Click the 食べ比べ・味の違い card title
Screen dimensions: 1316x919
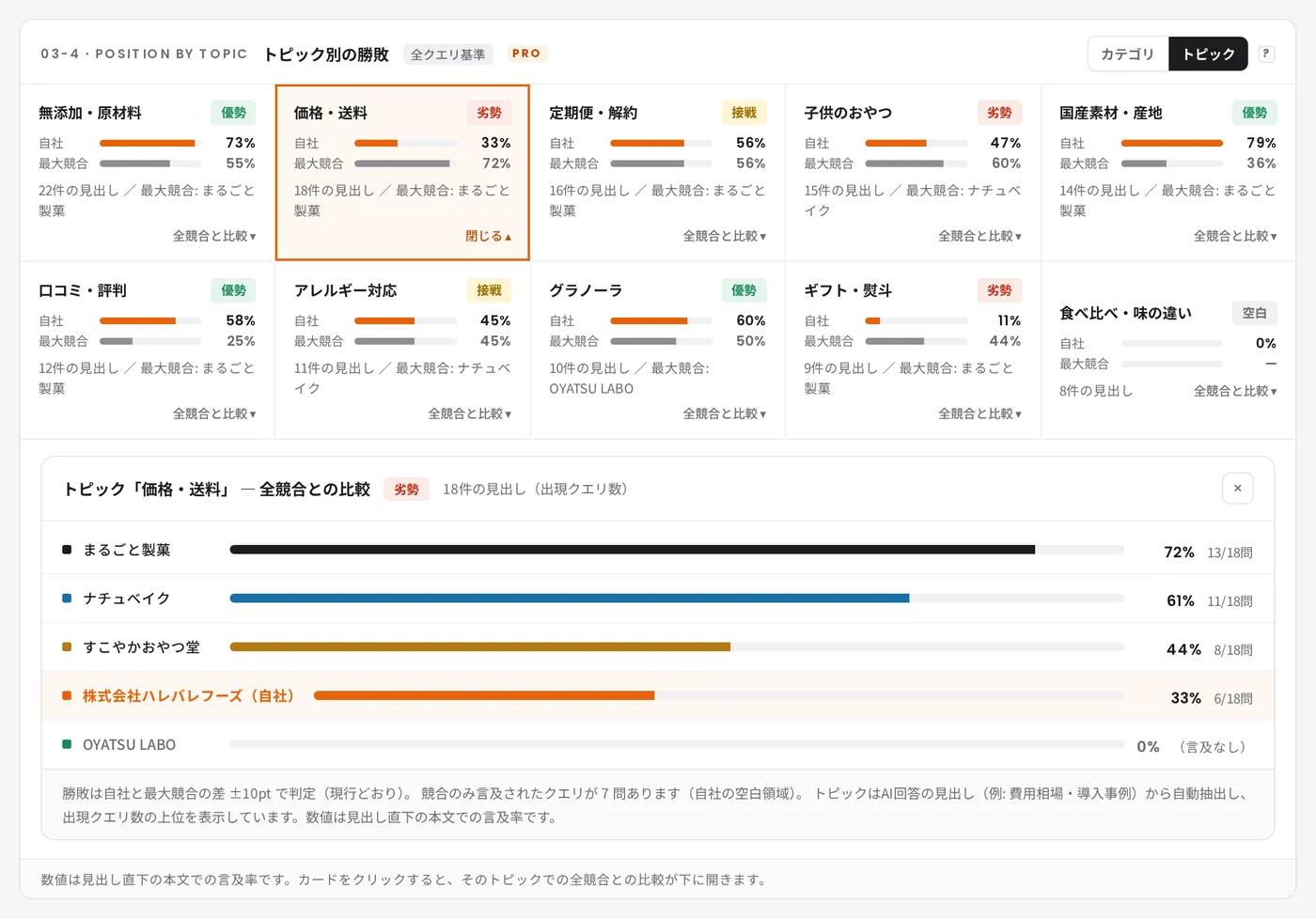tap(1125, 313)
